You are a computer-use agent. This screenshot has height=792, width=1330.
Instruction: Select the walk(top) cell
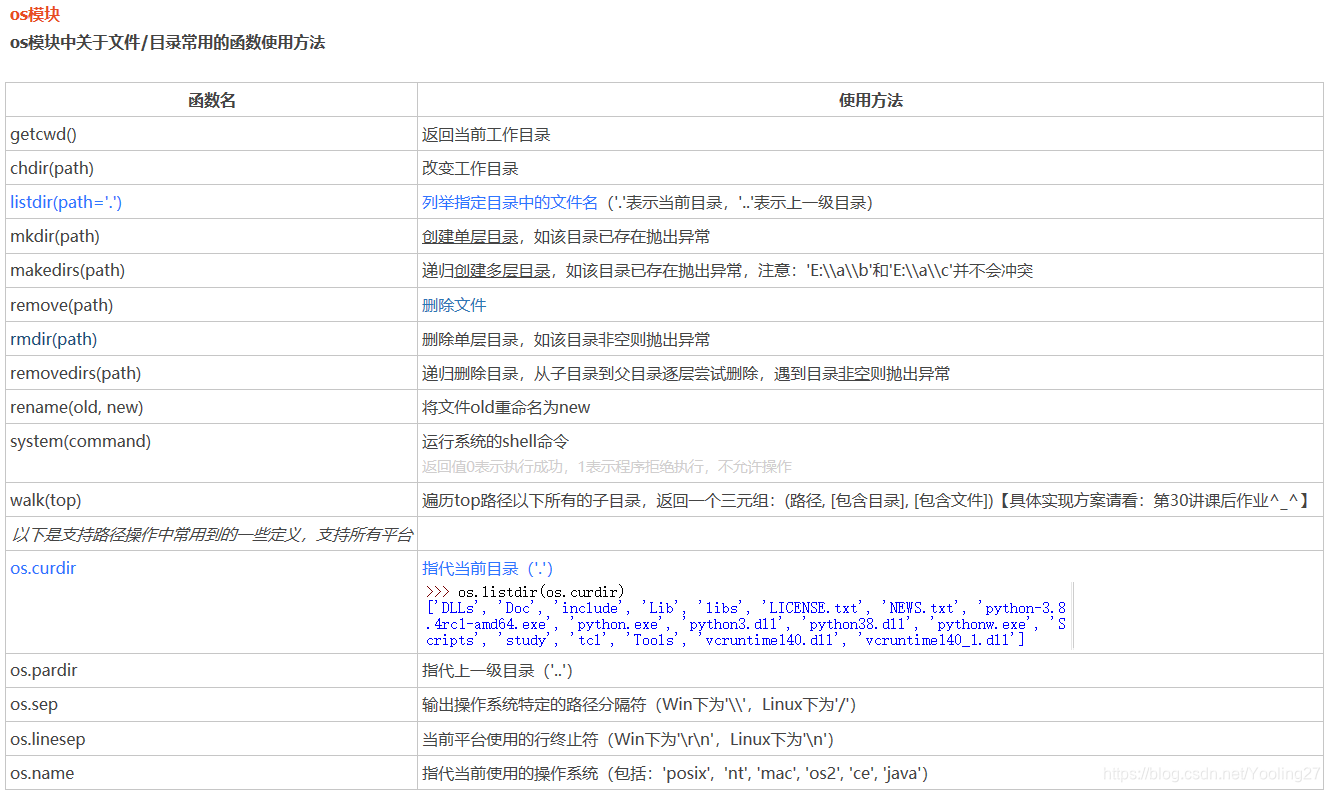coord(212,499)
